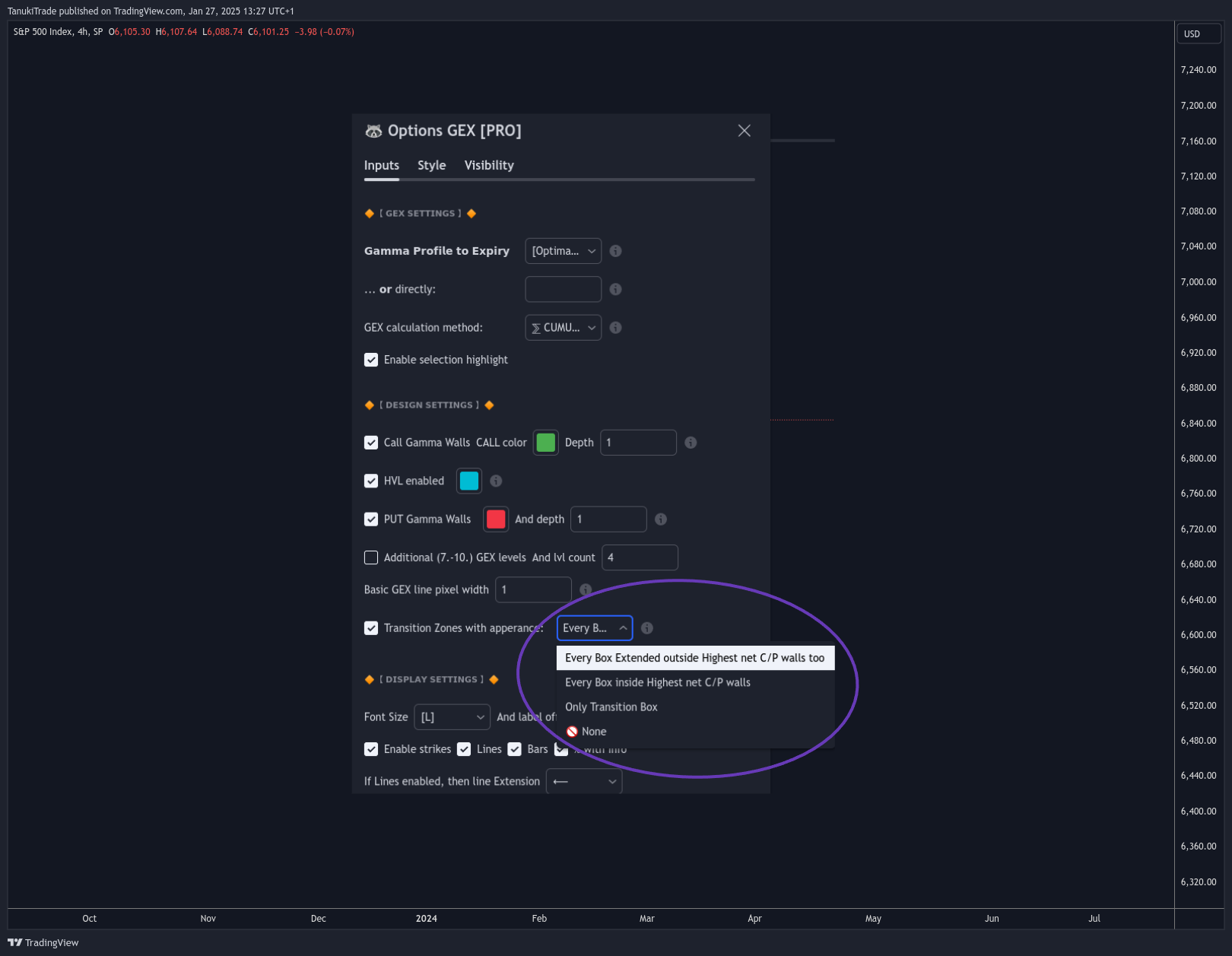Select 'None' in transition zones list
This screenshot has height=956, width=1232.
(695, 731)
